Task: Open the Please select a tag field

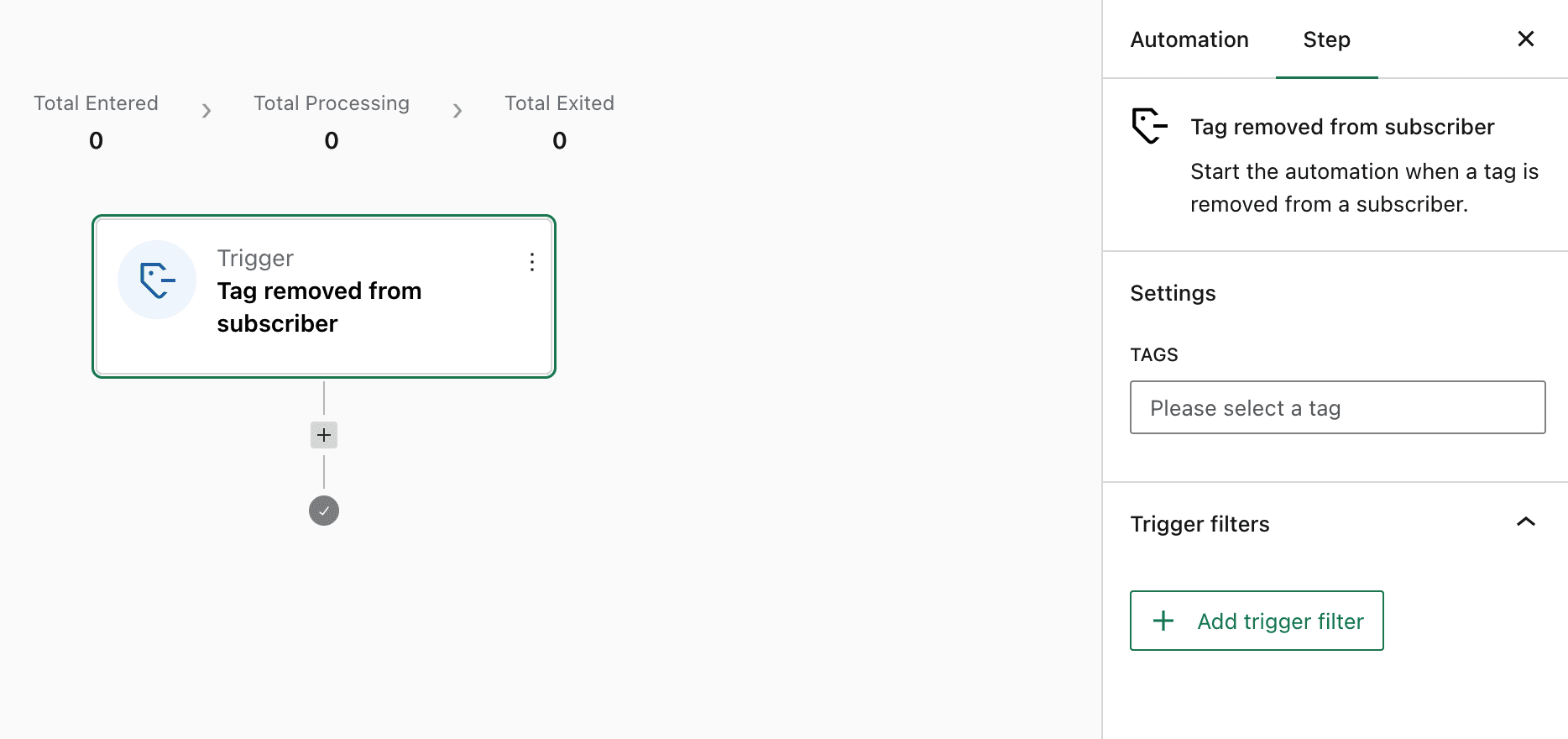Action: (x=1337, y=408)
